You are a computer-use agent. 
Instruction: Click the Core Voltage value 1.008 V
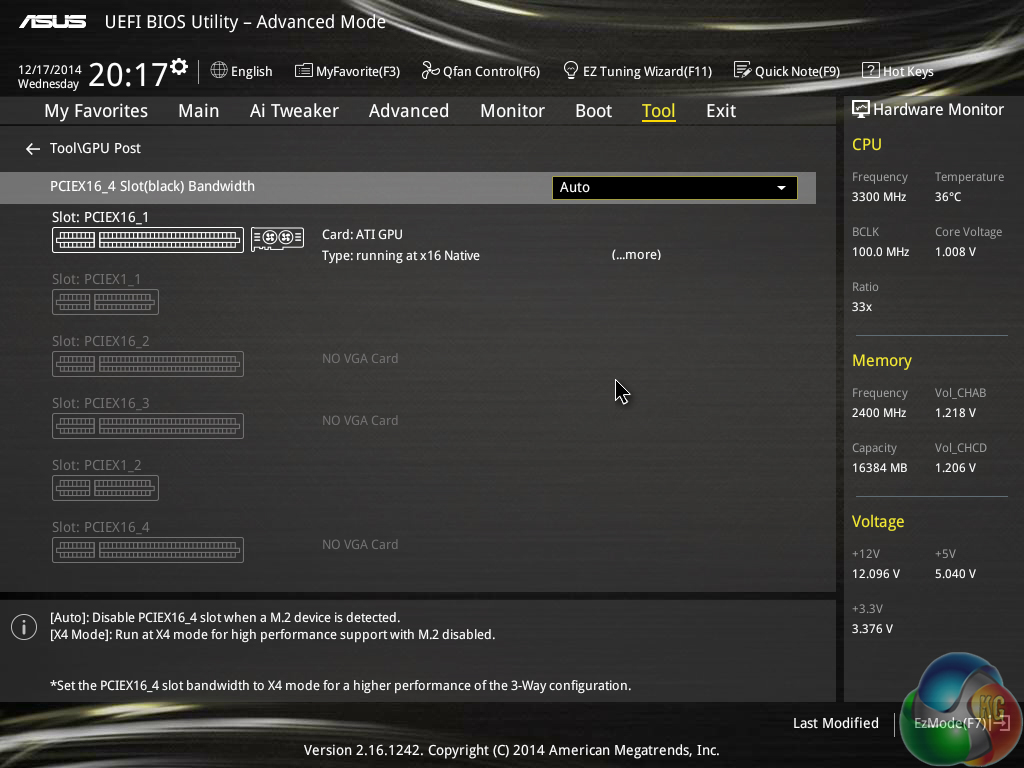[x=955, y=251]
